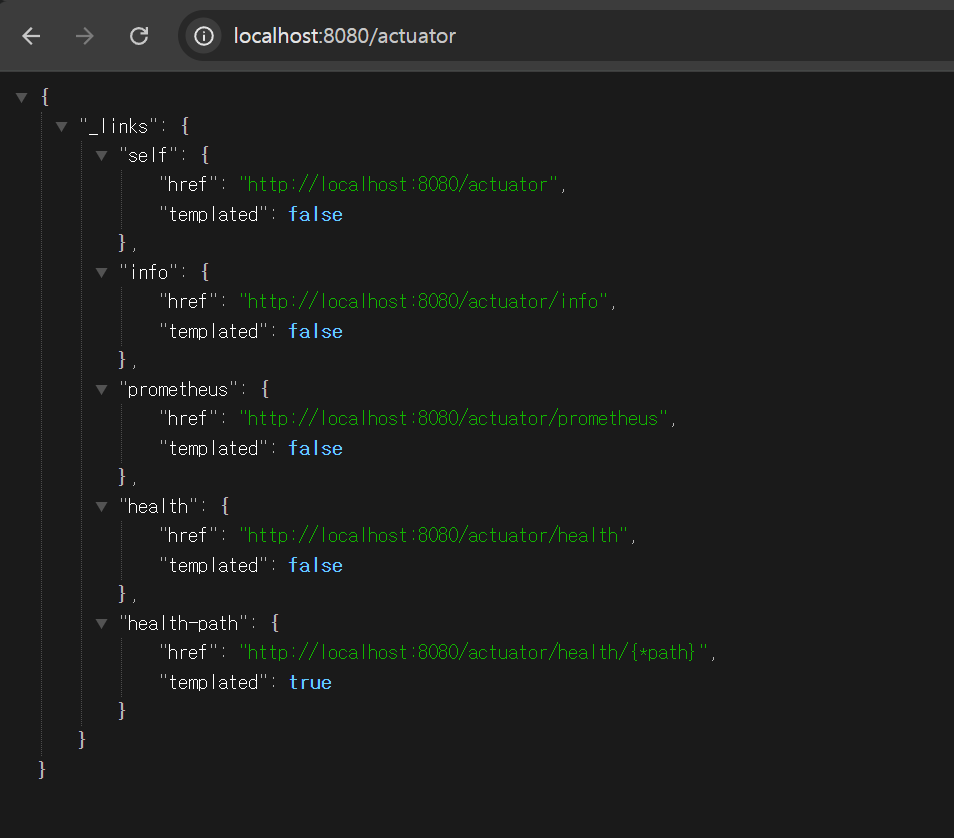Click the browser forward arrow
The width and height of the screenshot is (954, 838).
85,37
